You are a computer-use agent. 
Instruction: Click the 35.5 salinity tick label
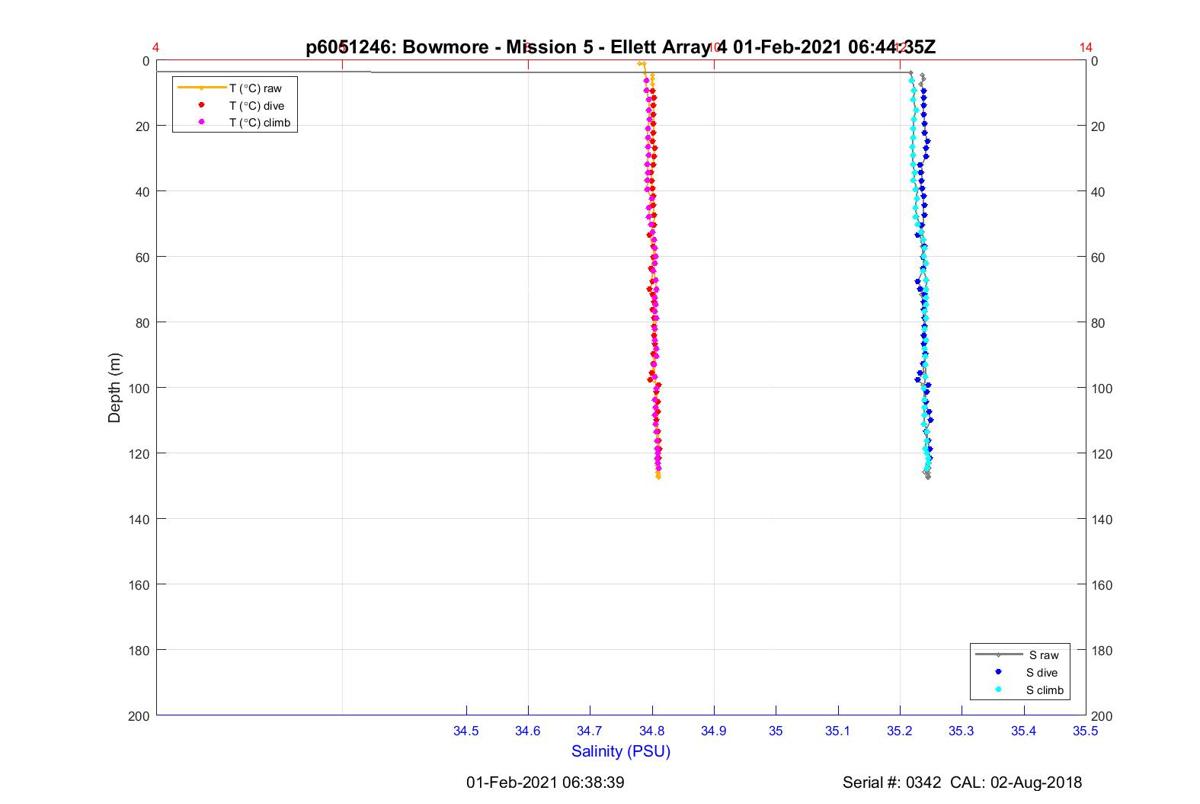(x=1086, y=732)
